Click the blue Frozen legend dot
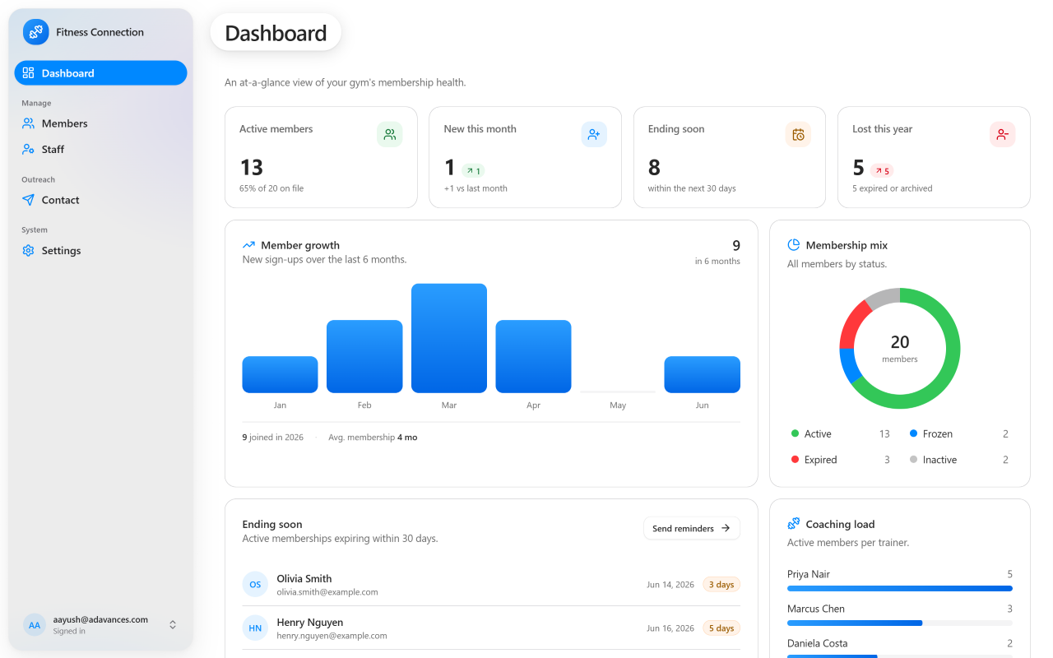This screenshot has height=658, width=1053. [x=913, y=434]
